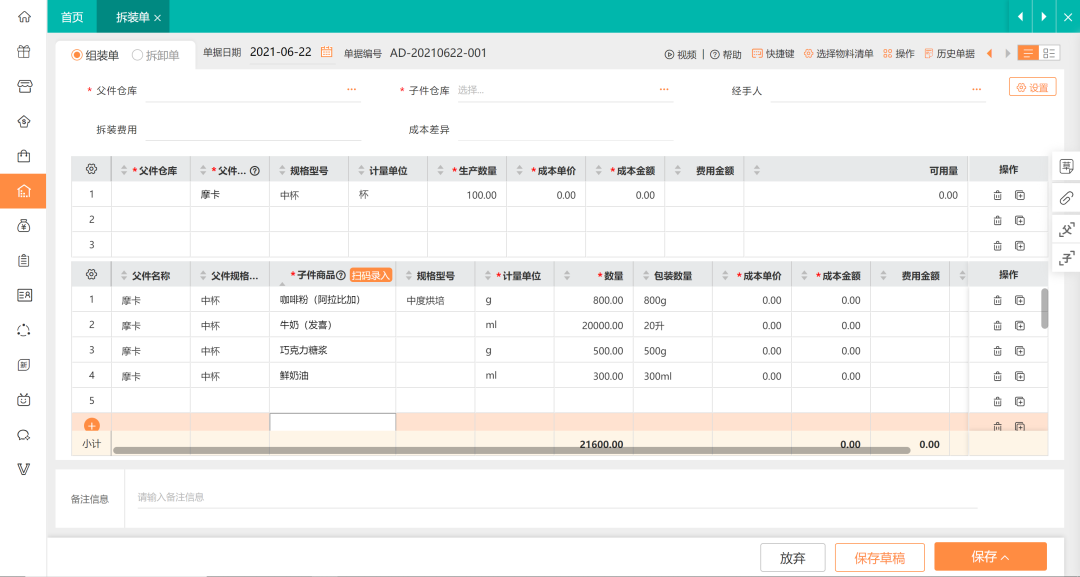Open the 操作 toolbar menu
This screenshot has width=1080, height=577.
click(899, 54)
